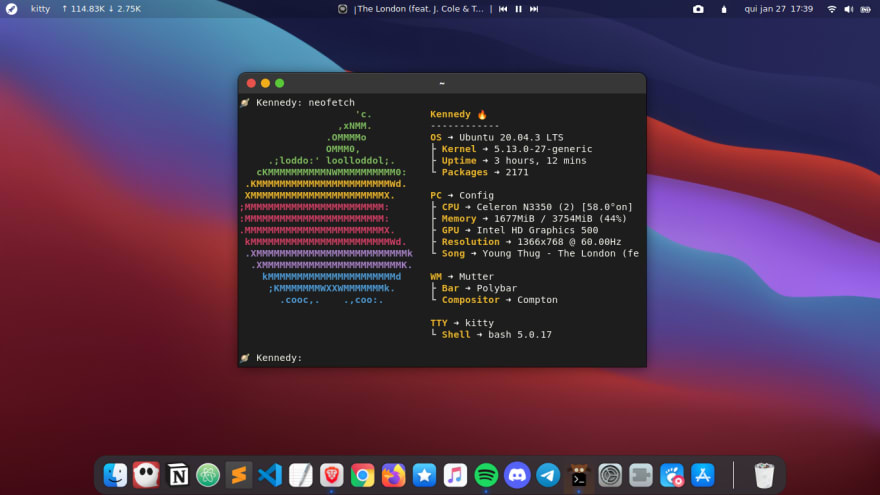
Task: Open Brave browser in the dock
Action: point(332,475)
